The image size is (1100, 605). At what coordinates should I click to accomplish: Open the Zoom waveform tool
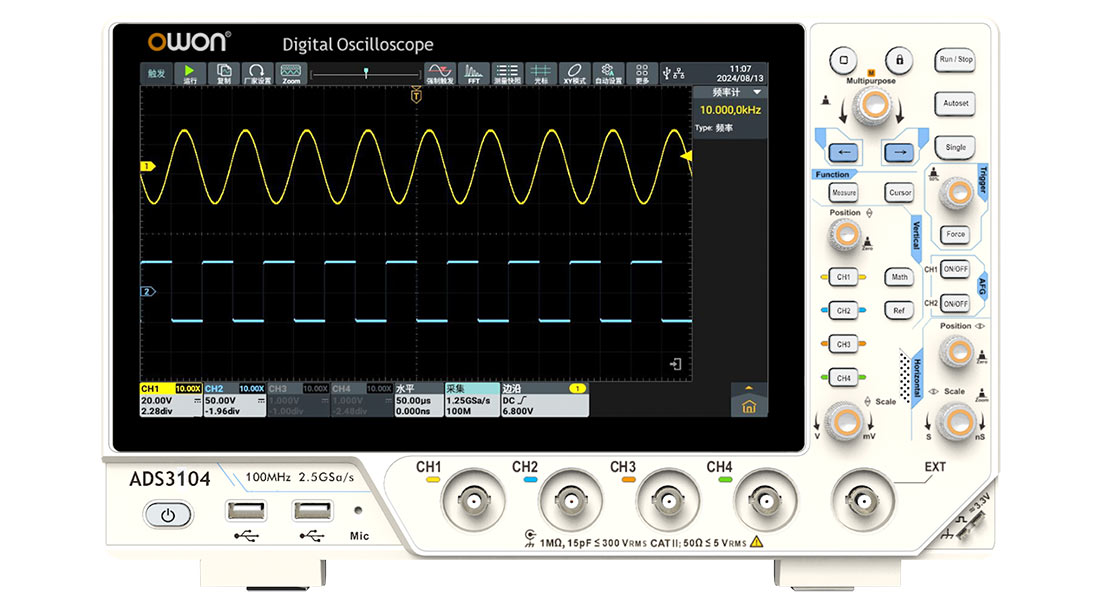tap(291, 73)
